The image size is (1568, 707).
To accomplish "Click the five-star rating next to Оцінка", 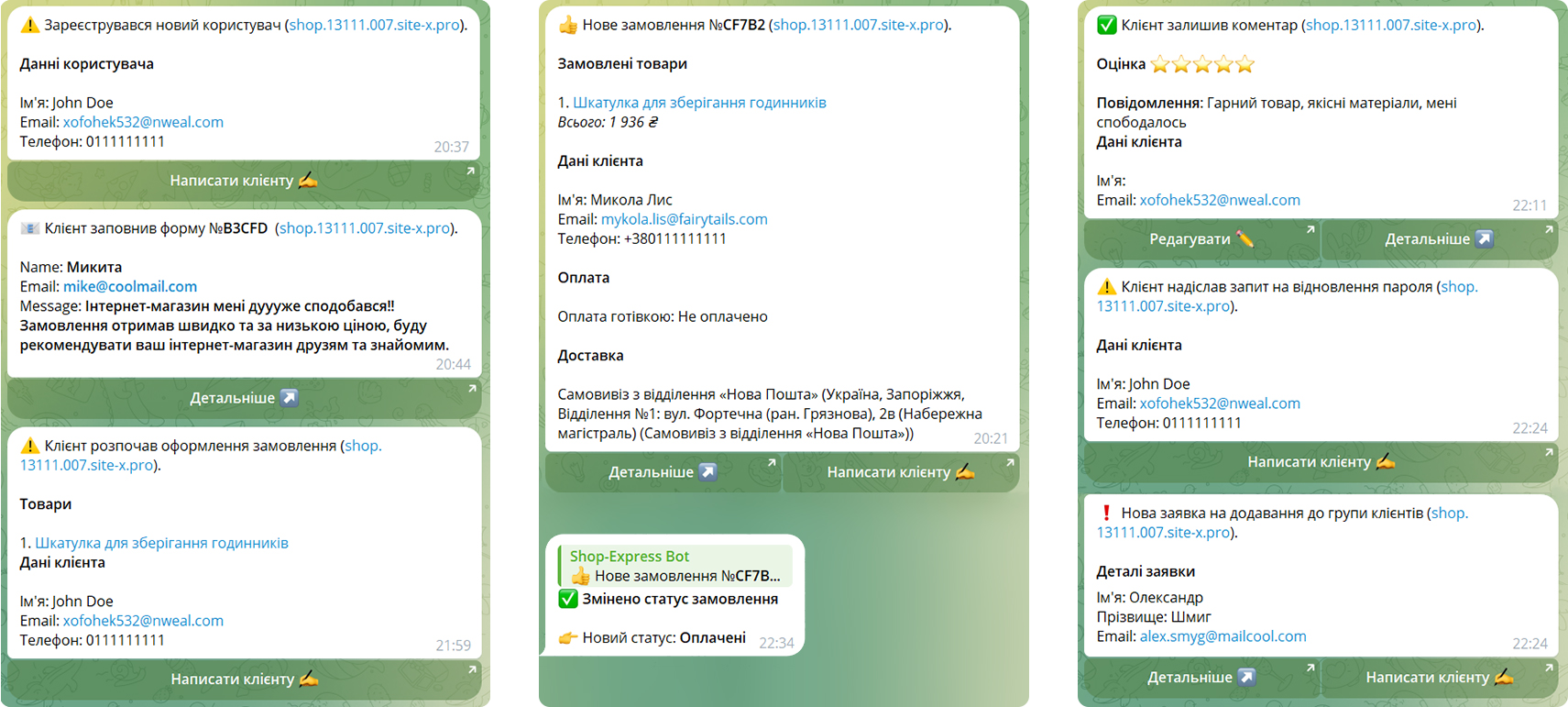I will 1201,64.
